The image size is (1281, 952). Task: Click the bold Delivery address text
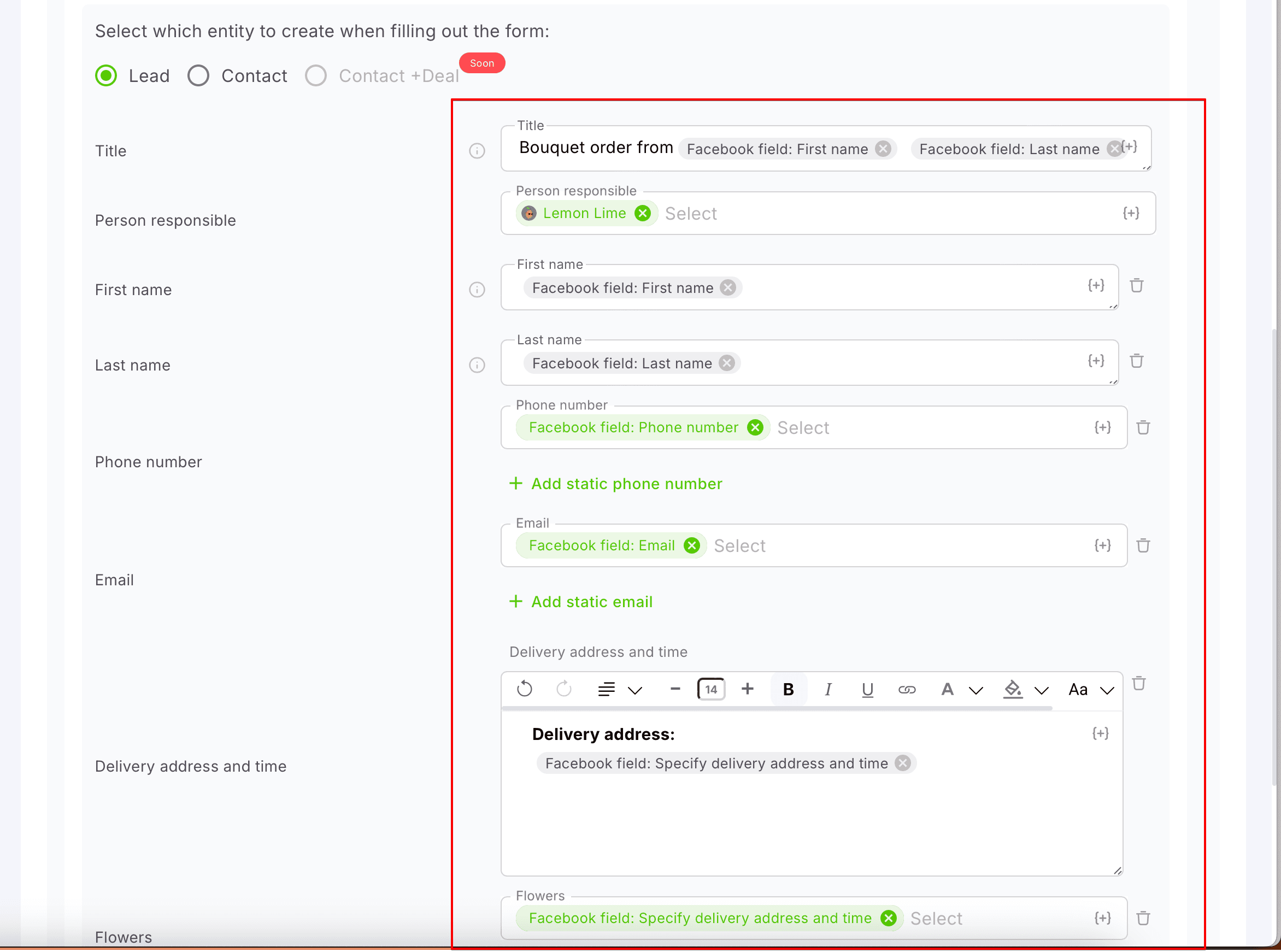point(603,734)
